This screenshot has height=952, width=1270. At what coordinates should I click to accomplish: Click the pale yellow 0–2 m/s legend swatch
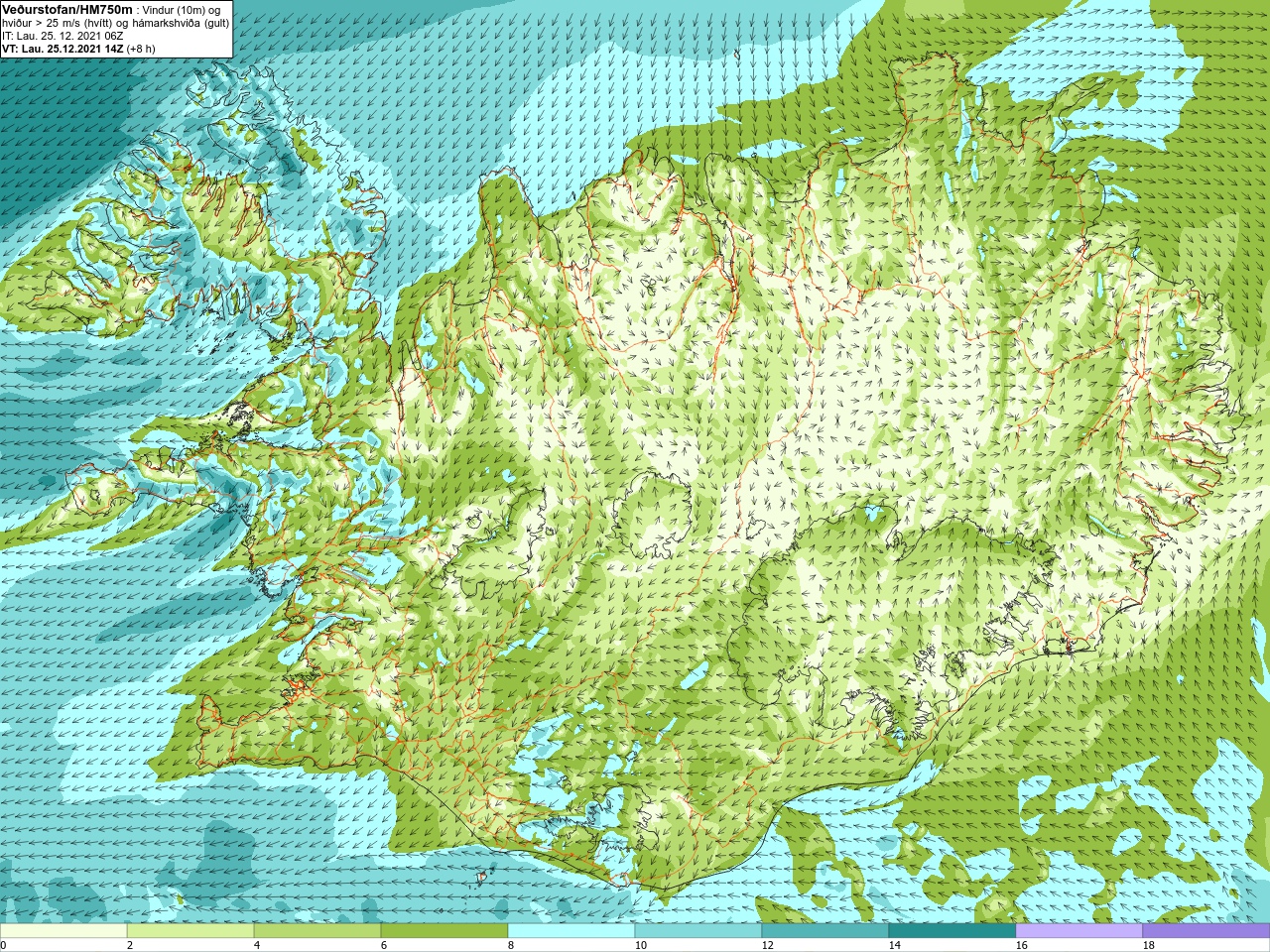63,931
